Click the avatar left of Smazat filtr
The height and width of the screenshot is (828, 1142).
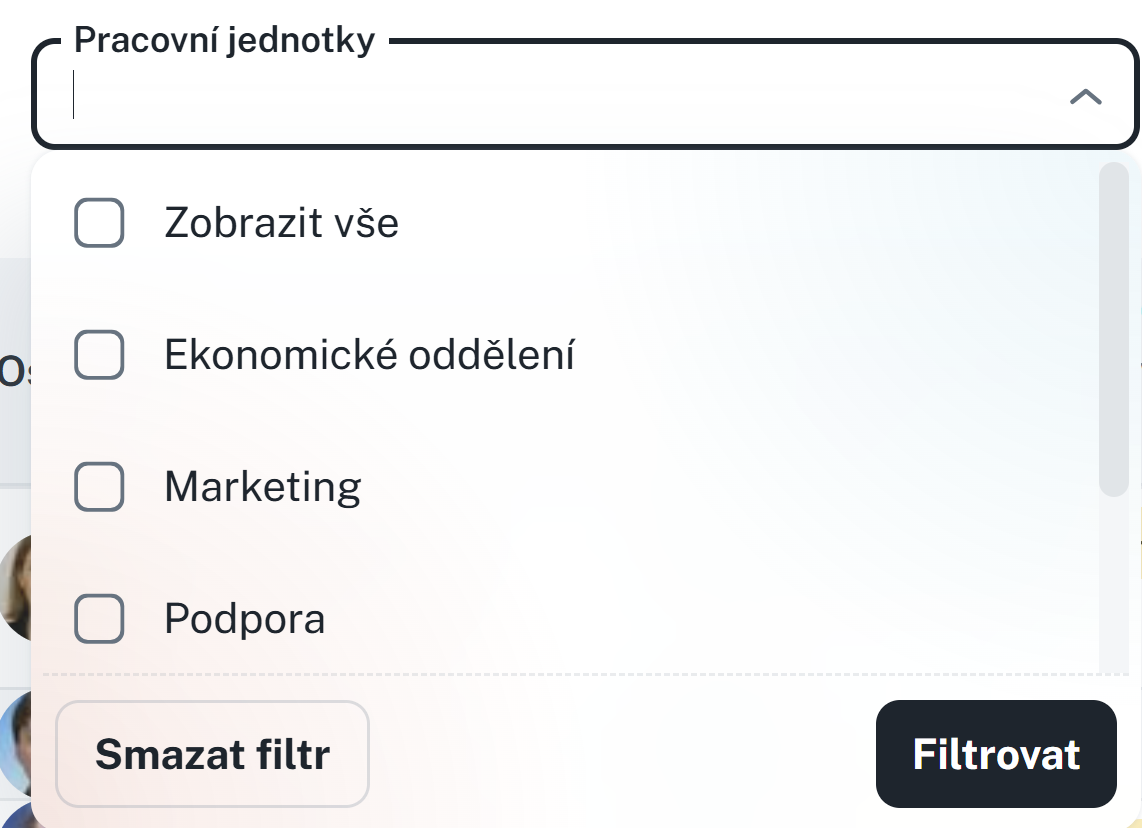(x=15, y=745)
